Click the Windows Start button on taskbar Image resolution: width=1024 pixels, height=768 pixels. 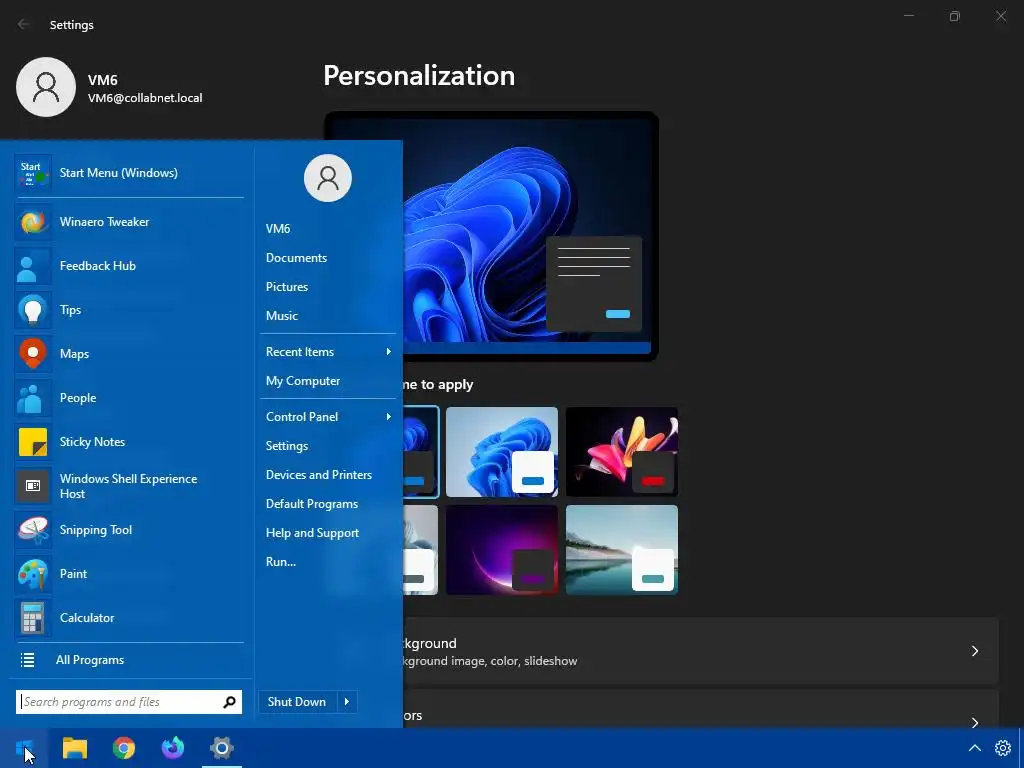pos(25,748)
